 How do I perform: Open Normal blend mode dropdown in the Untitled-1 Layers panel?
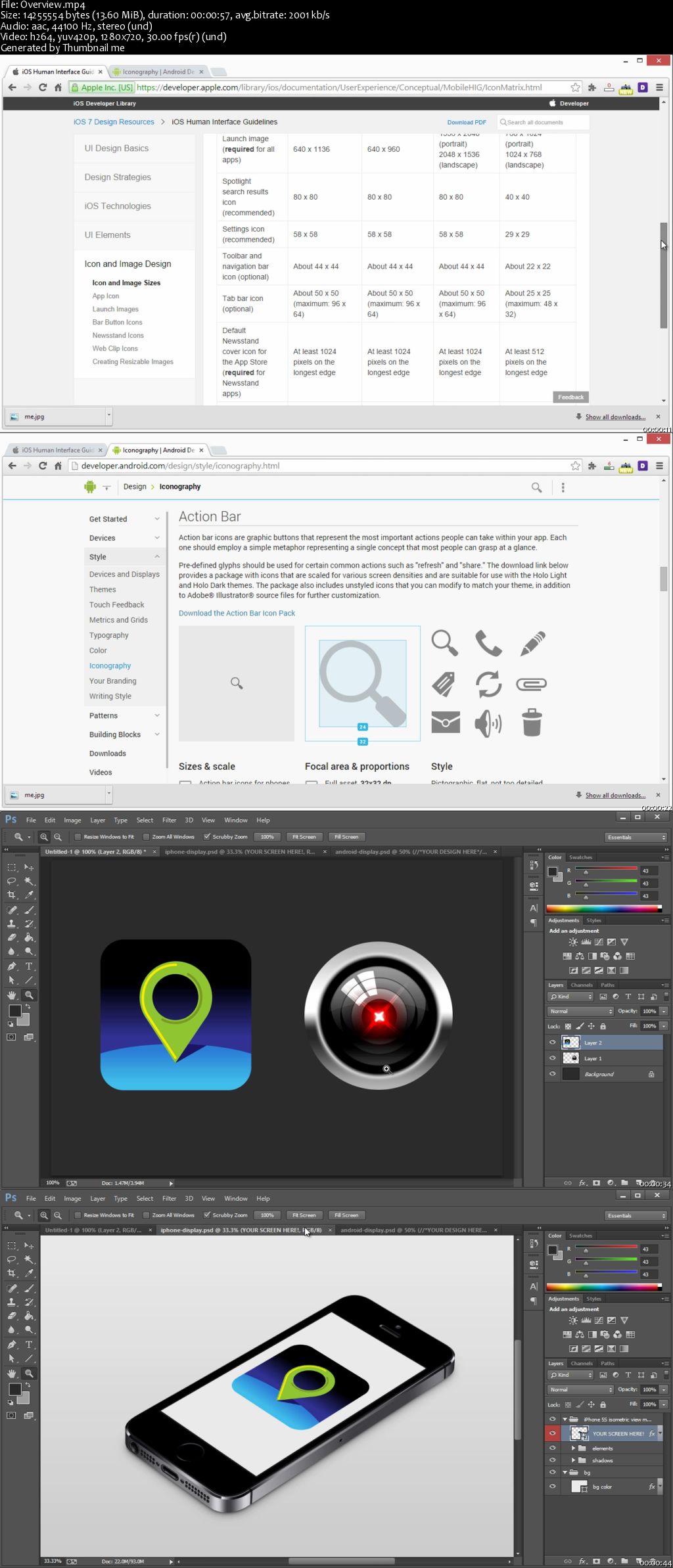[x=580, y=1012]
